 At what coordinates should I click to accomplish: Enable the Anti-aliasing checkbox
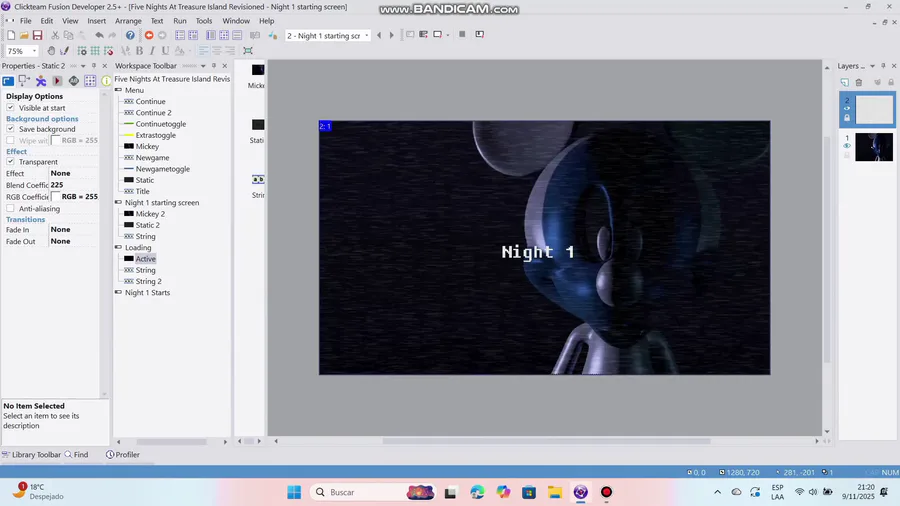point(10,208)
